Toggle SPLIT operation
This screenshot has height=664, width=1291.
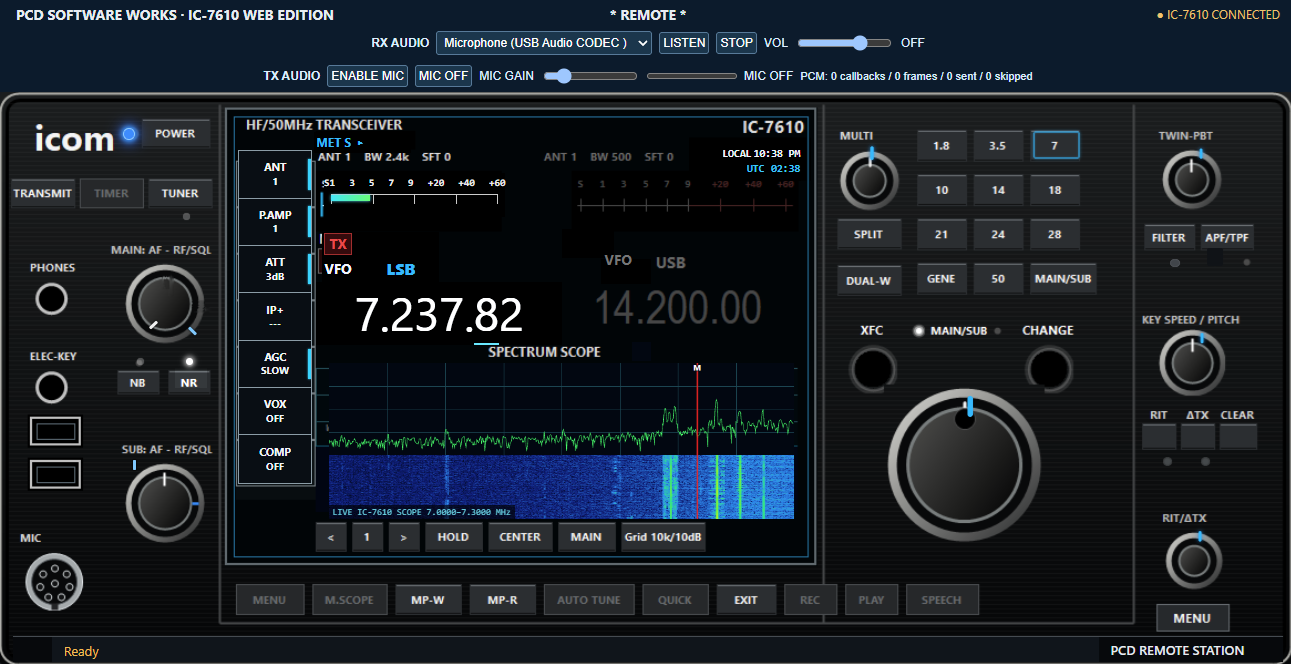point(868,234)
